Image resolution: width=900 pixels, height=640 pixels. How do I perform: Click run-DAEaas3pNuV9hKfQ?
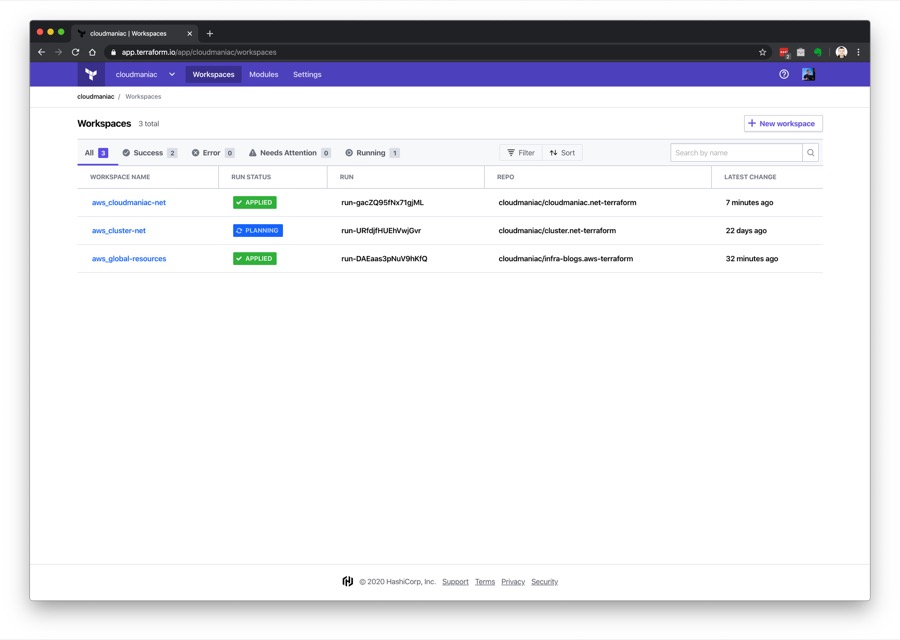[x=384, y=259]
